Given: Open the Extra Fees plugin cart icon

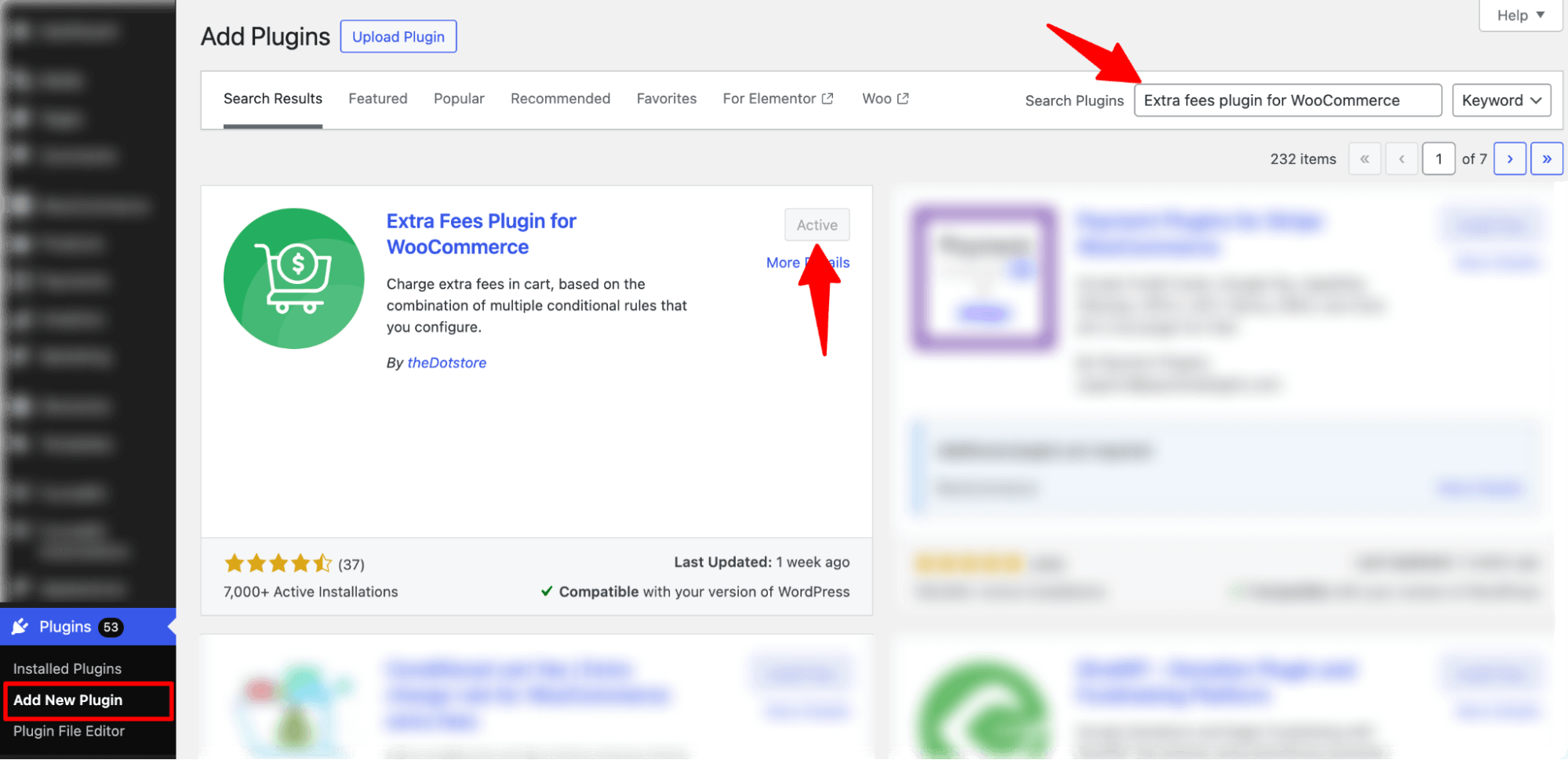Looking at the screenshot, I should click(294, 278).
